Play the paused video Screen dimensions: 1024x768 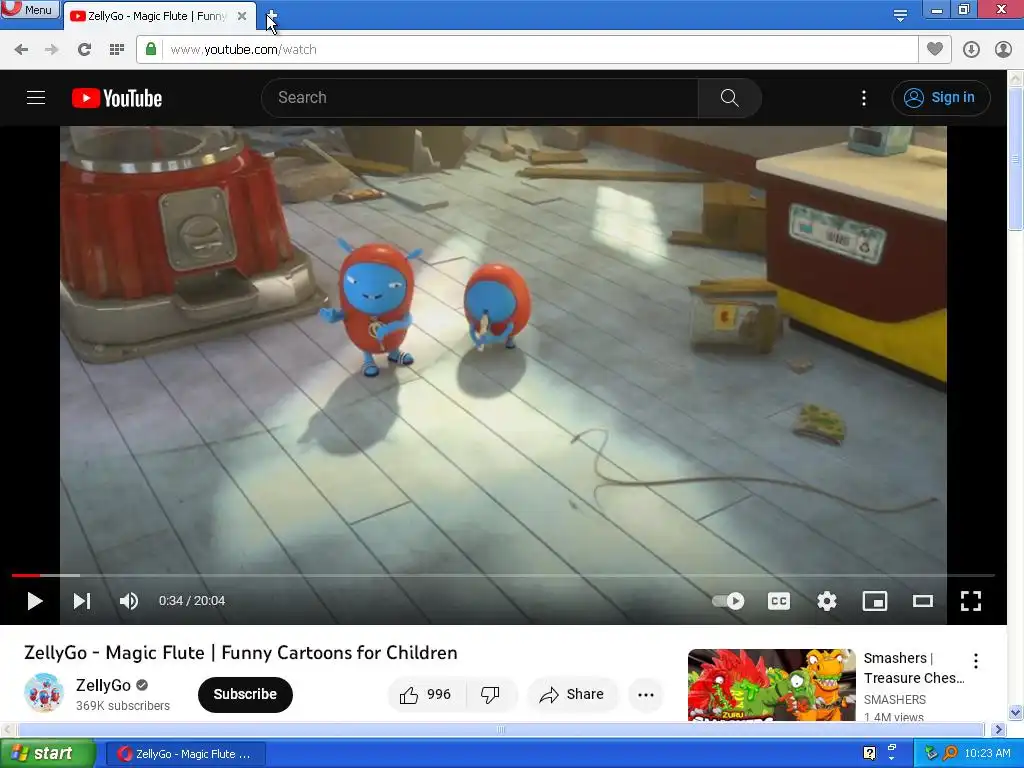click(x=35, y=601)
